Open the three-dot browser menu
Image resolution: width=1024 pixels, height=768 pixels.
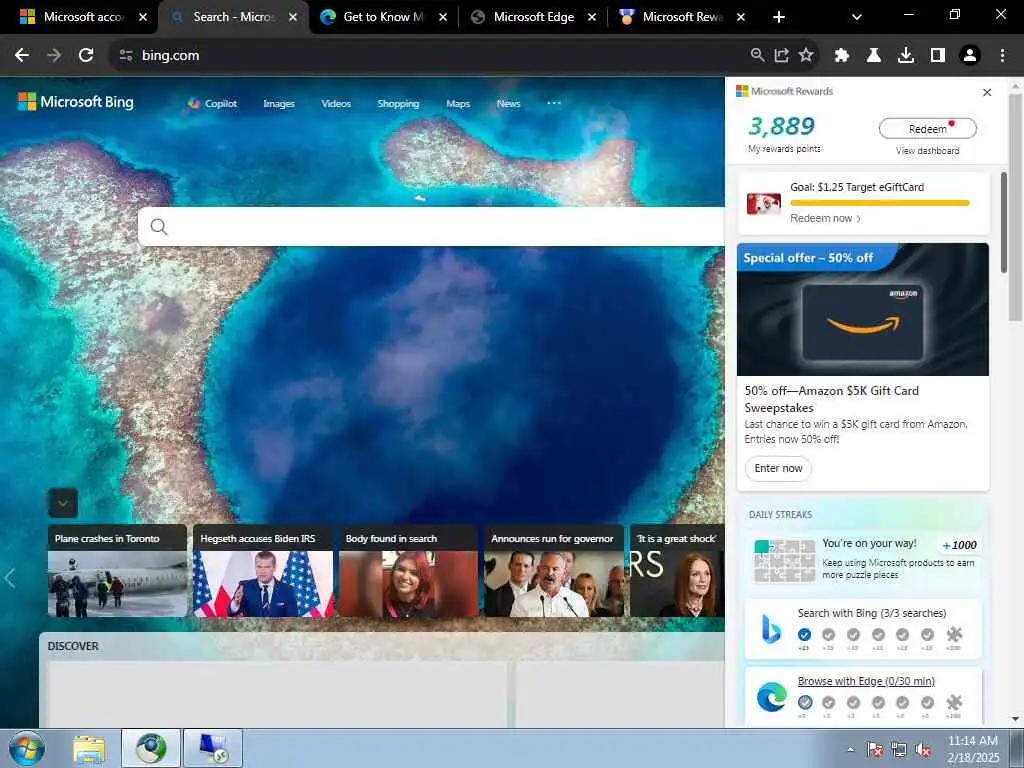(x=1002, y=56)
